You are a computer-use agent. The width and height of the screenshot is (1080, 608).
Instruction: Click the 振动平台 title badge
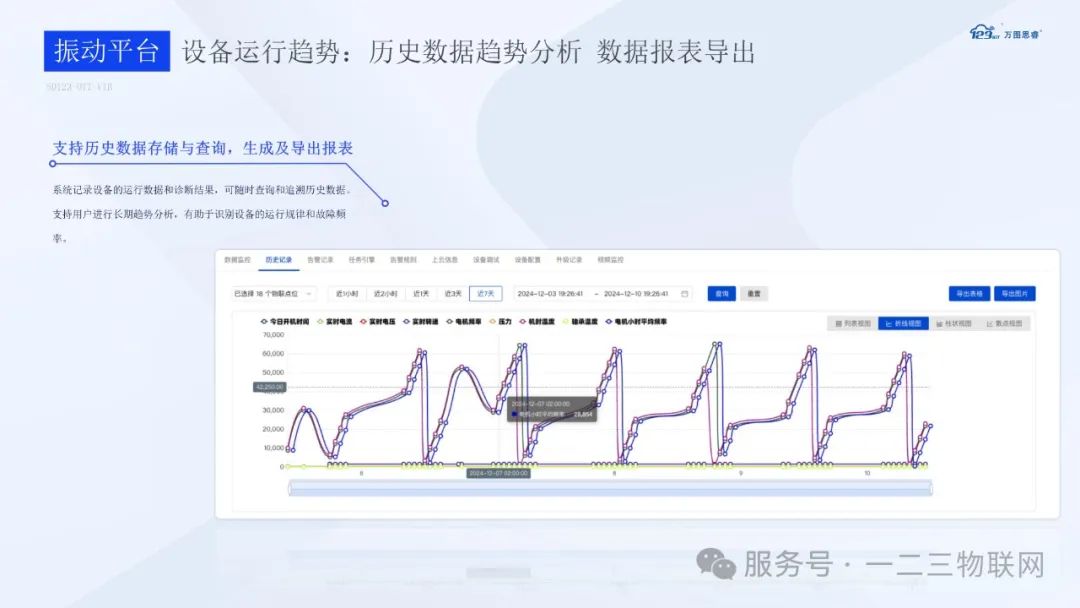pos(107,51)
